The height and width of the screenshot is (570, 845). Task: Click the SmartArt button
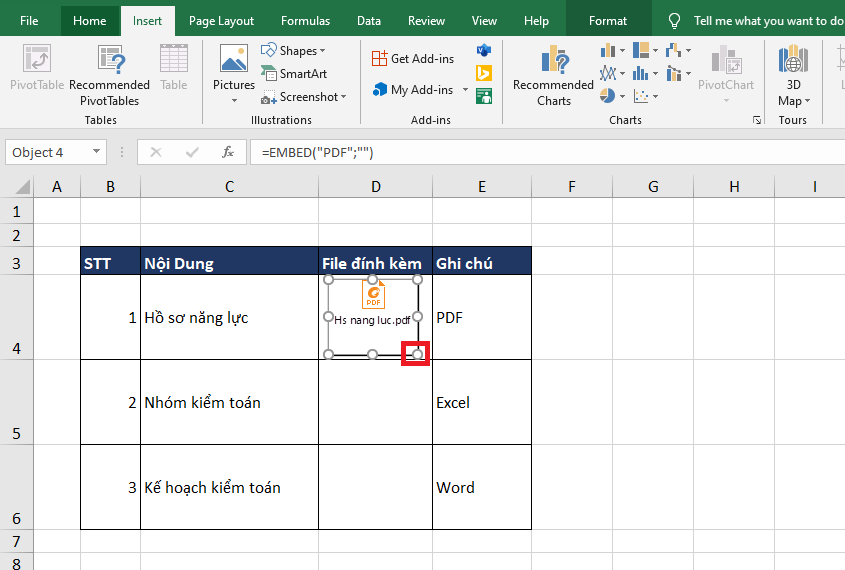click(x=294, y=73)
